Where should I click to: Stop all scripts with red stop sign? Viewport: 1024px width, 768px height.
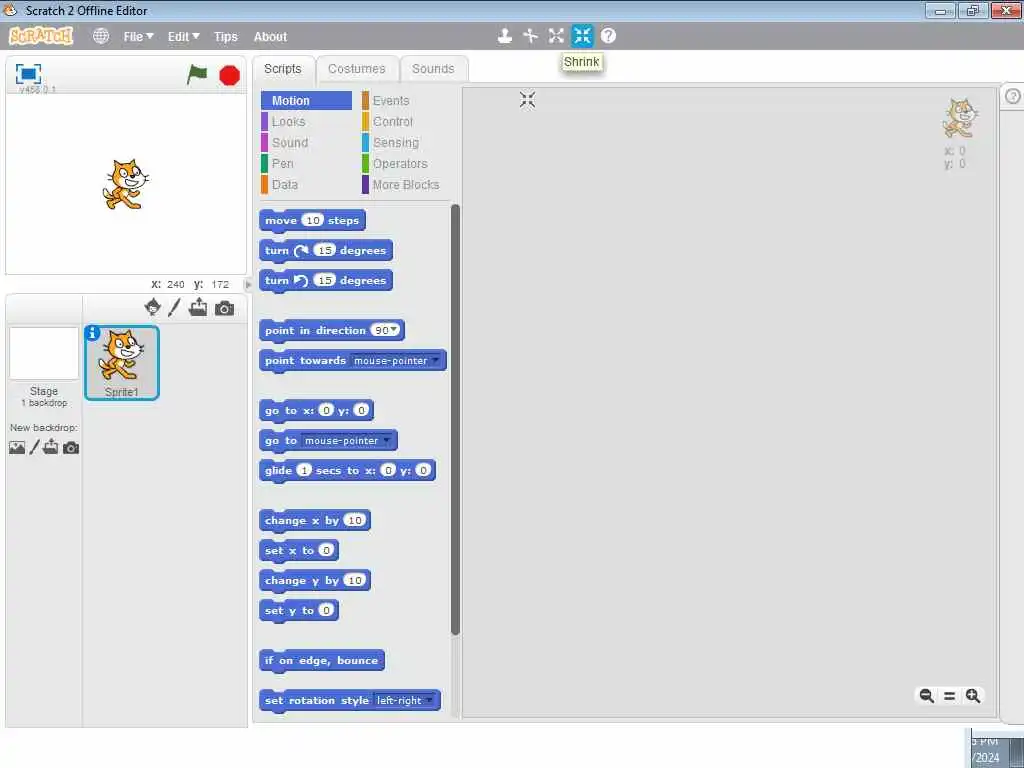pos(229,76)
